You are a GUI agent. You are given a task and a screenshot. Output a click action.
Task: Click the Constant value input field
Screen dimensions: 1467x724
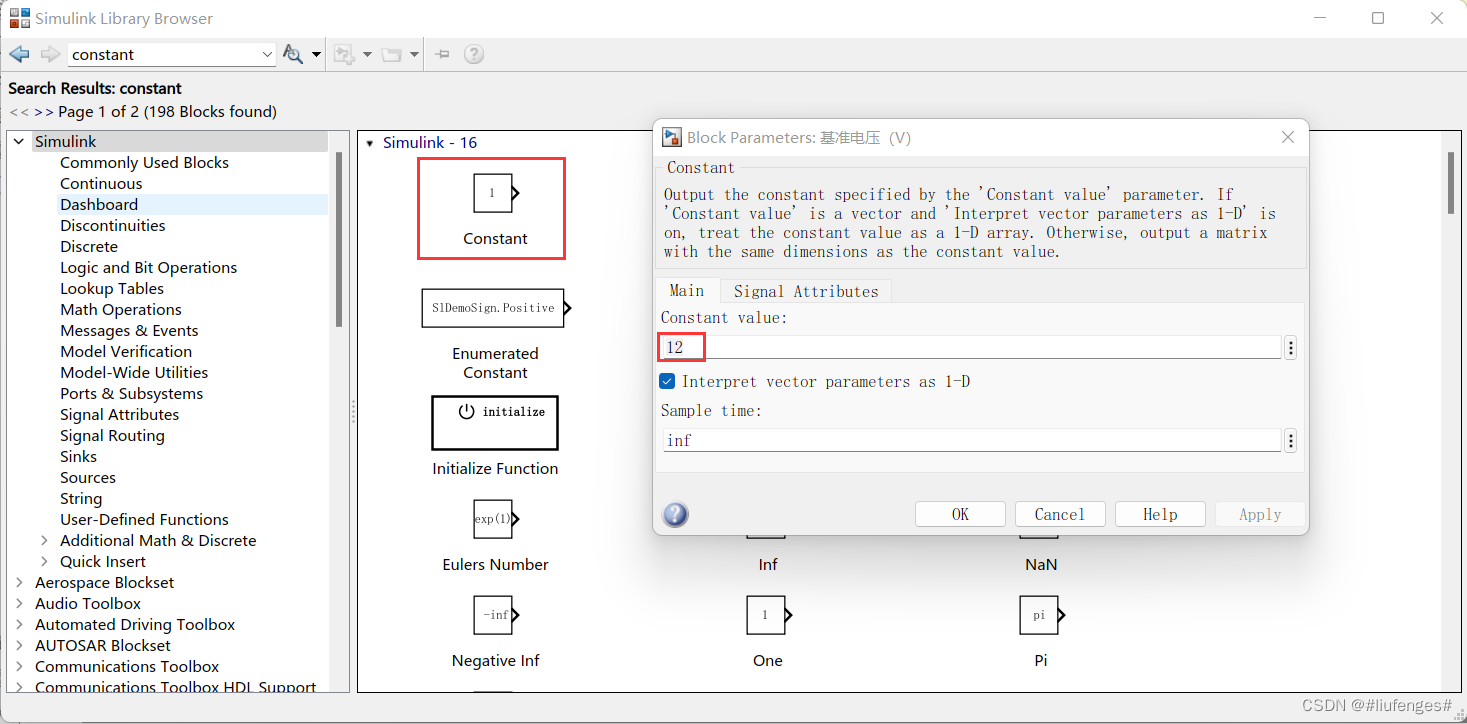971,347
